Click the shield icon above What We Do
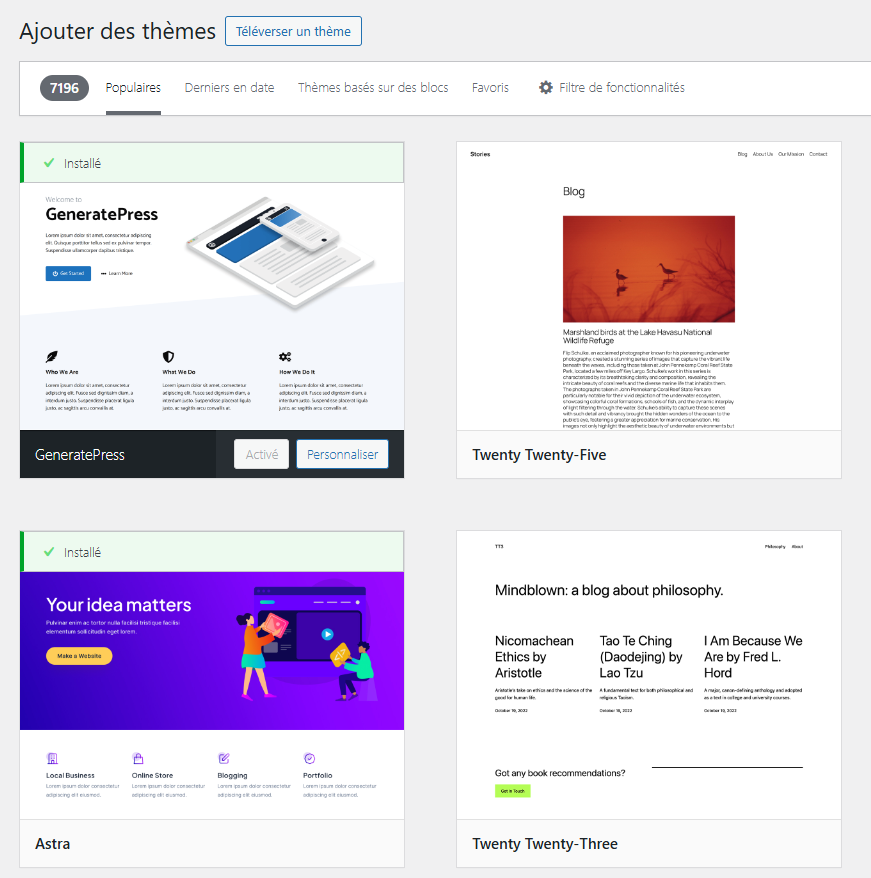 169,357
